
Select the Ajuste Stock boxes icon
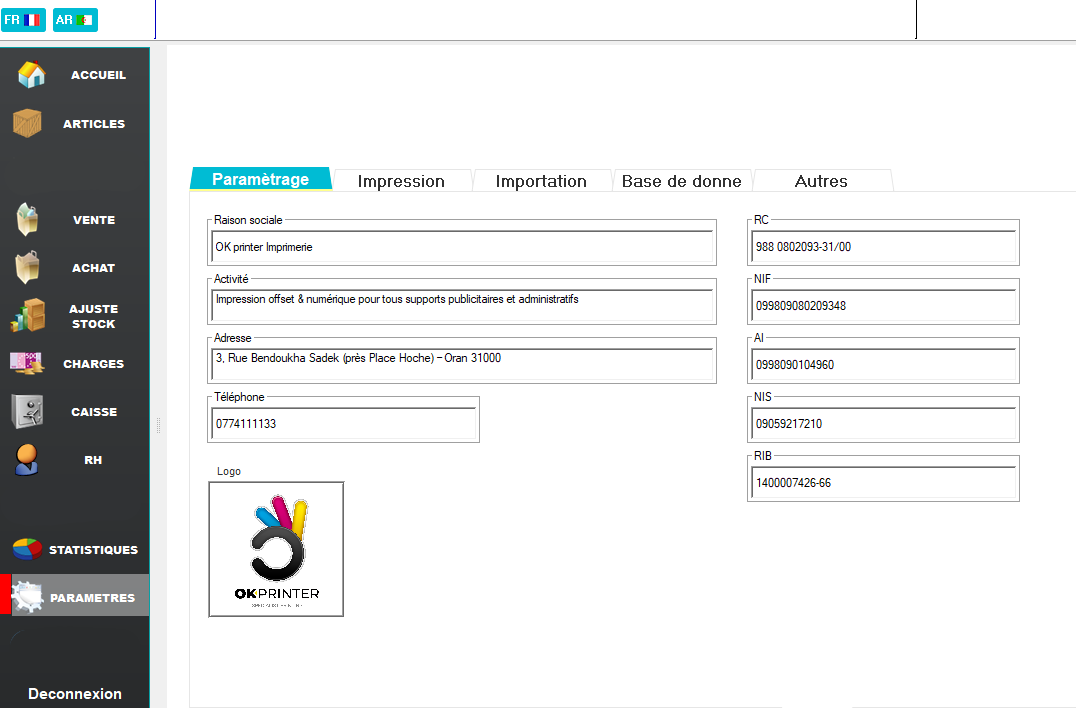pyautogui.click(x=28, y=316)
